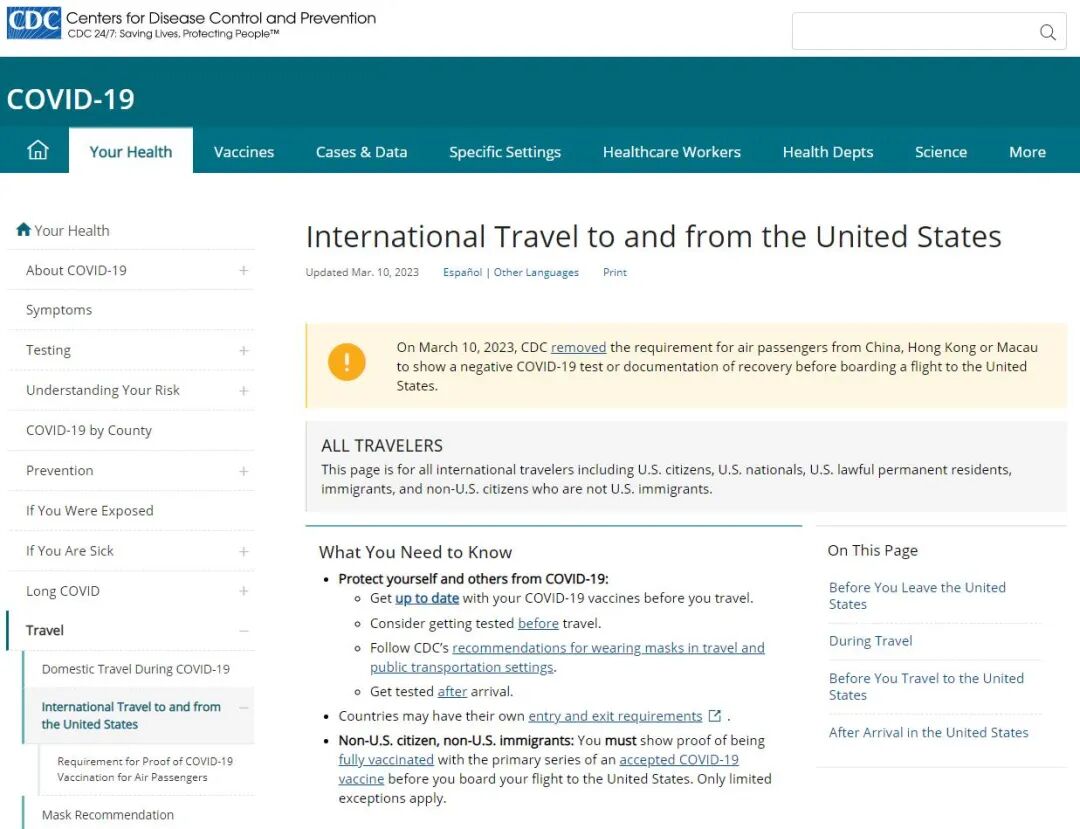Click the CDC logo
This screenshot has height=829, width=1080.
tap(33, 24)
